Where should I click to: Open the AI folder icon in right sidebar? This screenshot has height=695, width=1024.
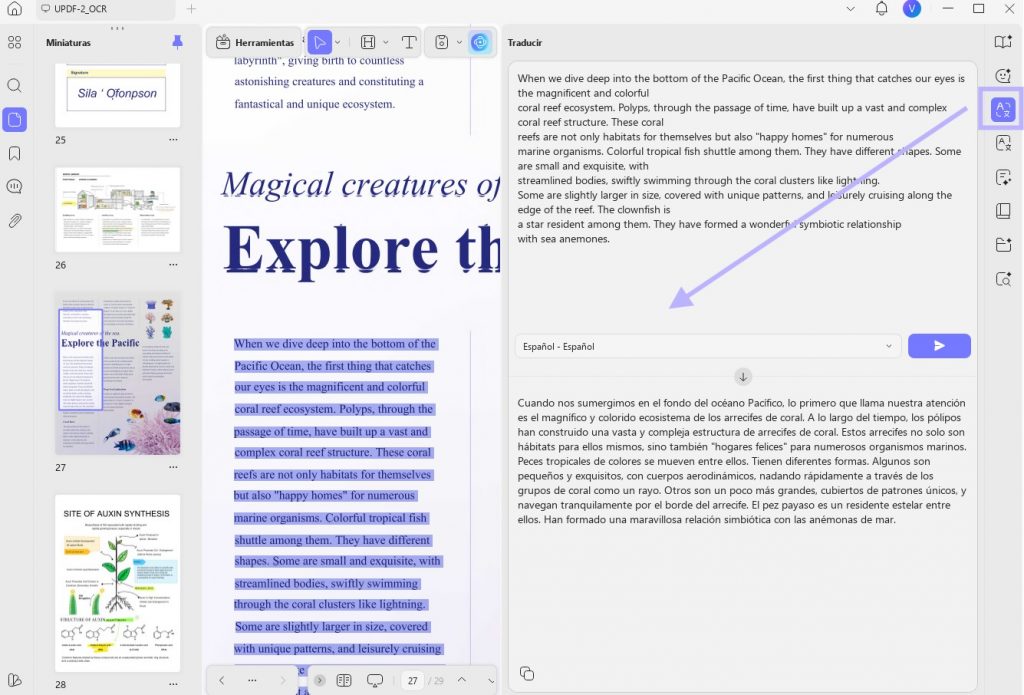[x=1003, y=245]
